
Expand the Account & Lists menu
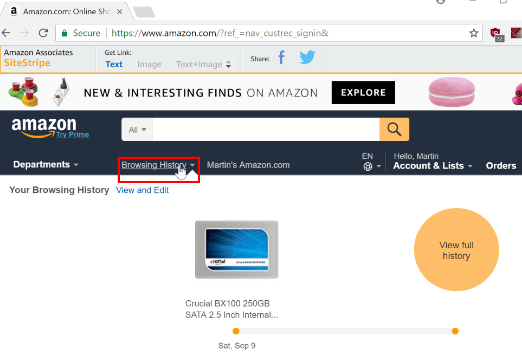tap(432, 166)
